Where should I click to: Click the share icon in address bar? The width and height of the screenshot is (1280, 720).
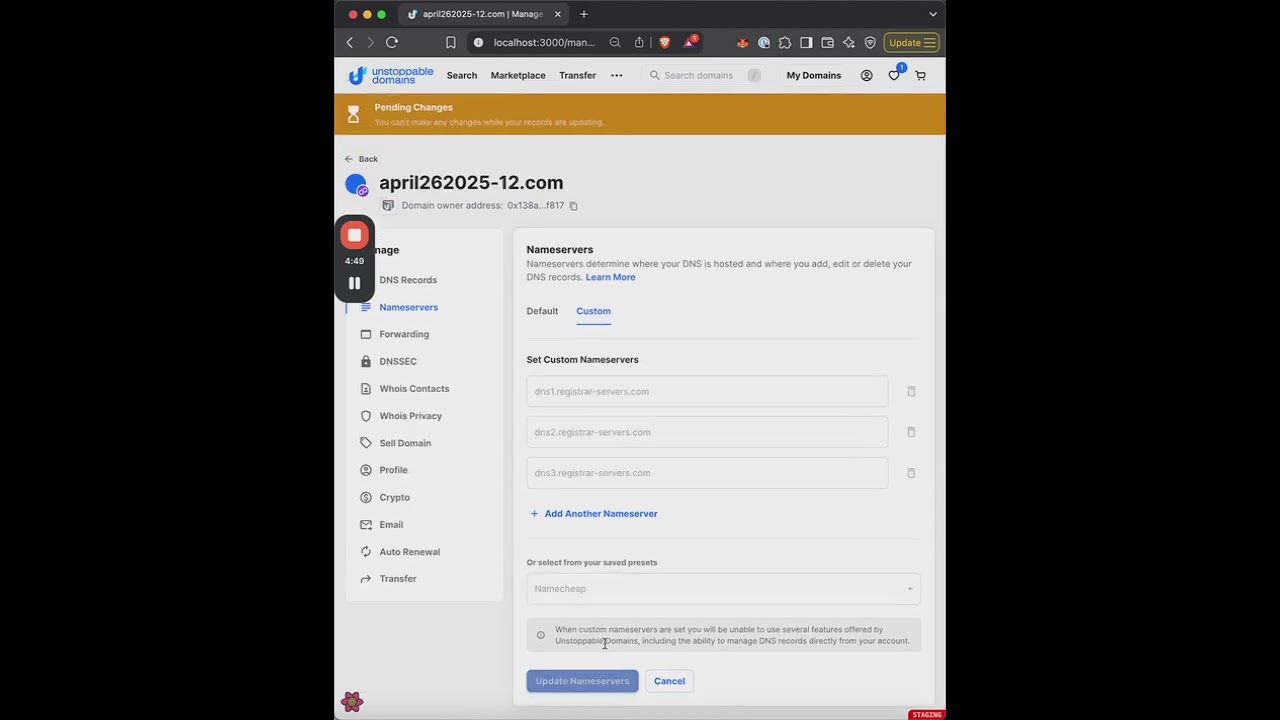click(640, 42)
